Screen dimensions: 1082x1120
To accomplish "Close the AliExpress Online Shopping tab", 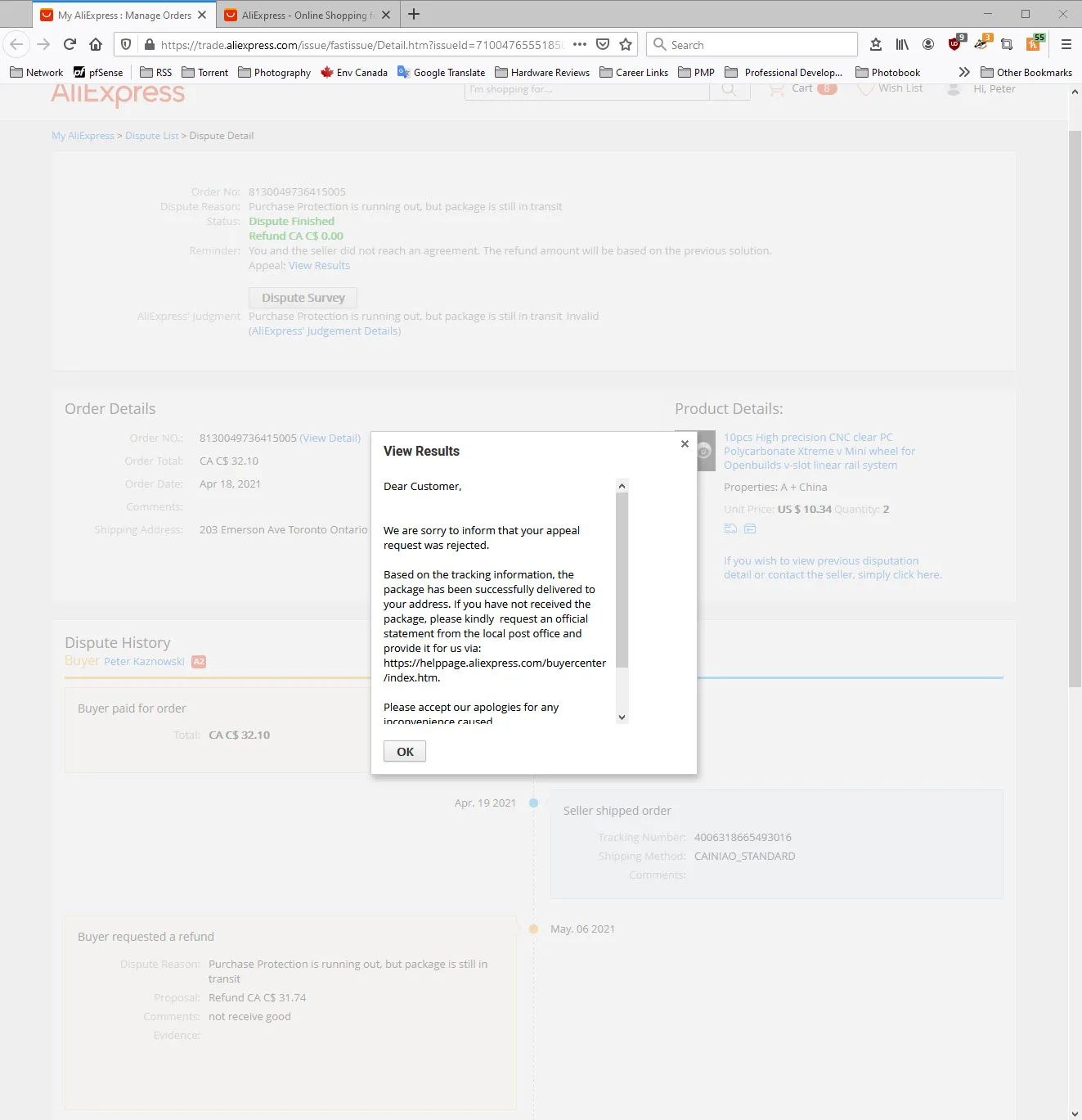I will point(386,15).
